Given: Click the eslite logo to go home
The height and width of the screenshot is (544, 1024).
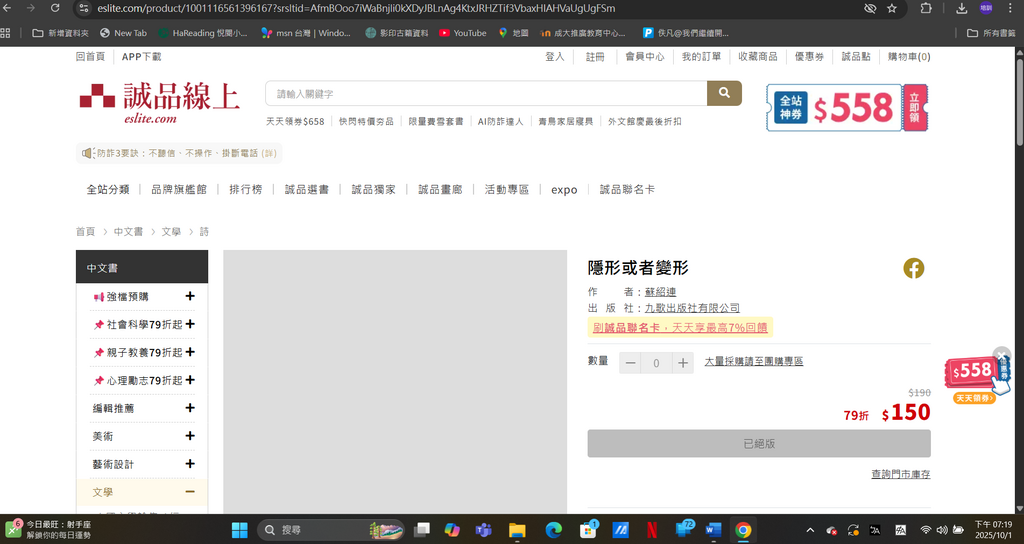Looking at the screenshot, I should pos(160,103).
